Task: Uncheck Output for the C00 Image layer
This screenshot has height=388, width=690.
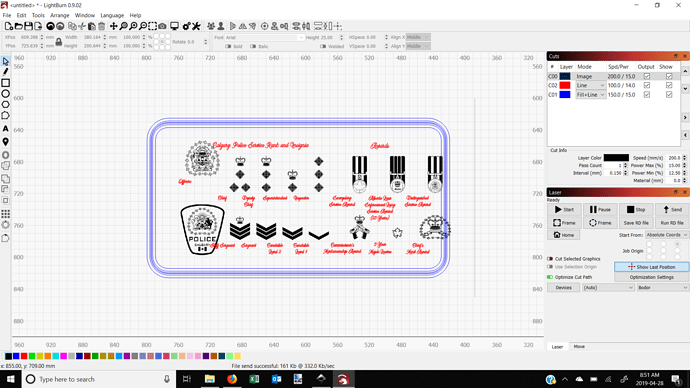Action: coord(646,76)
